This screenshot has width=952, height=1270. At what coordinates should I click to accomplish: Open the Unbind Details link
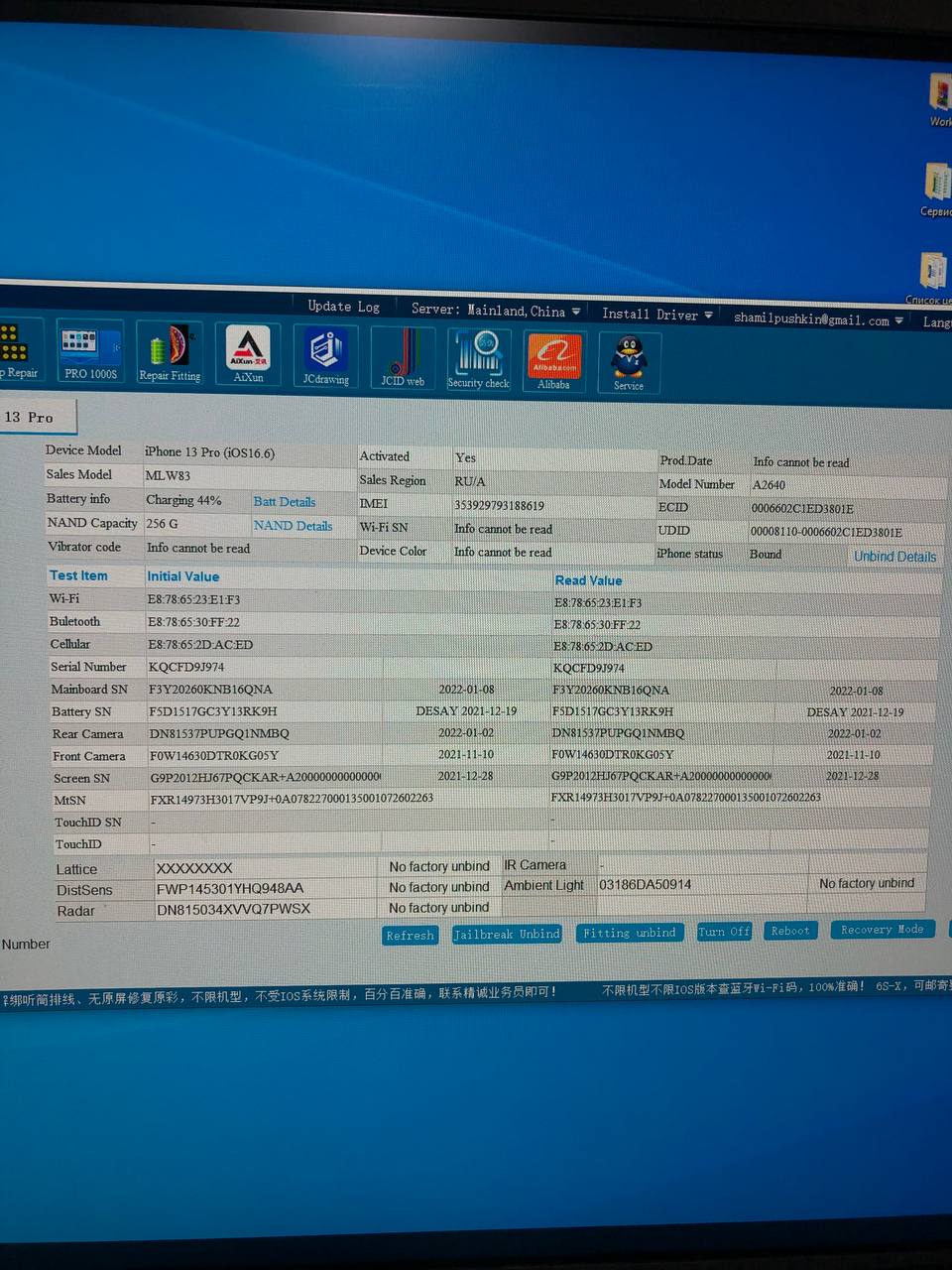(894, 557)
